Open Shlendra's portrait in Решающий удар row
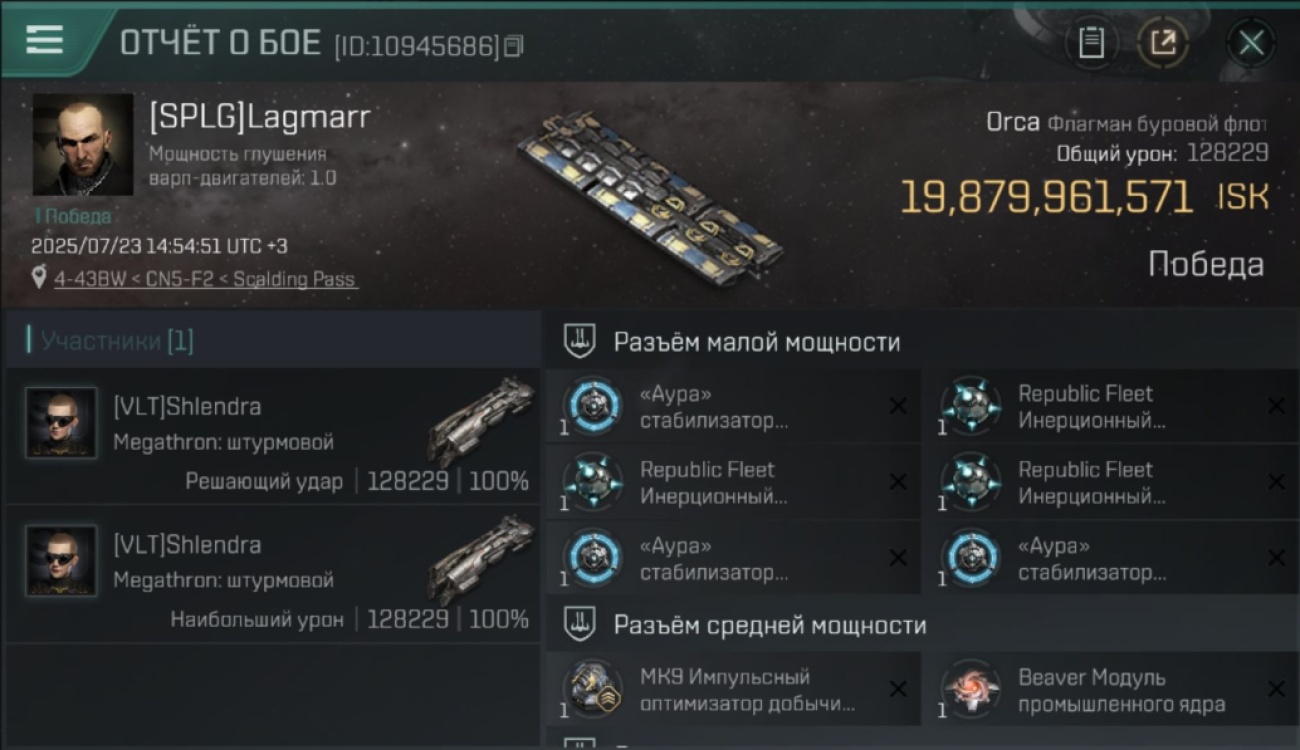This screenshot has width=1300, height=750. (x=62, y=423)
